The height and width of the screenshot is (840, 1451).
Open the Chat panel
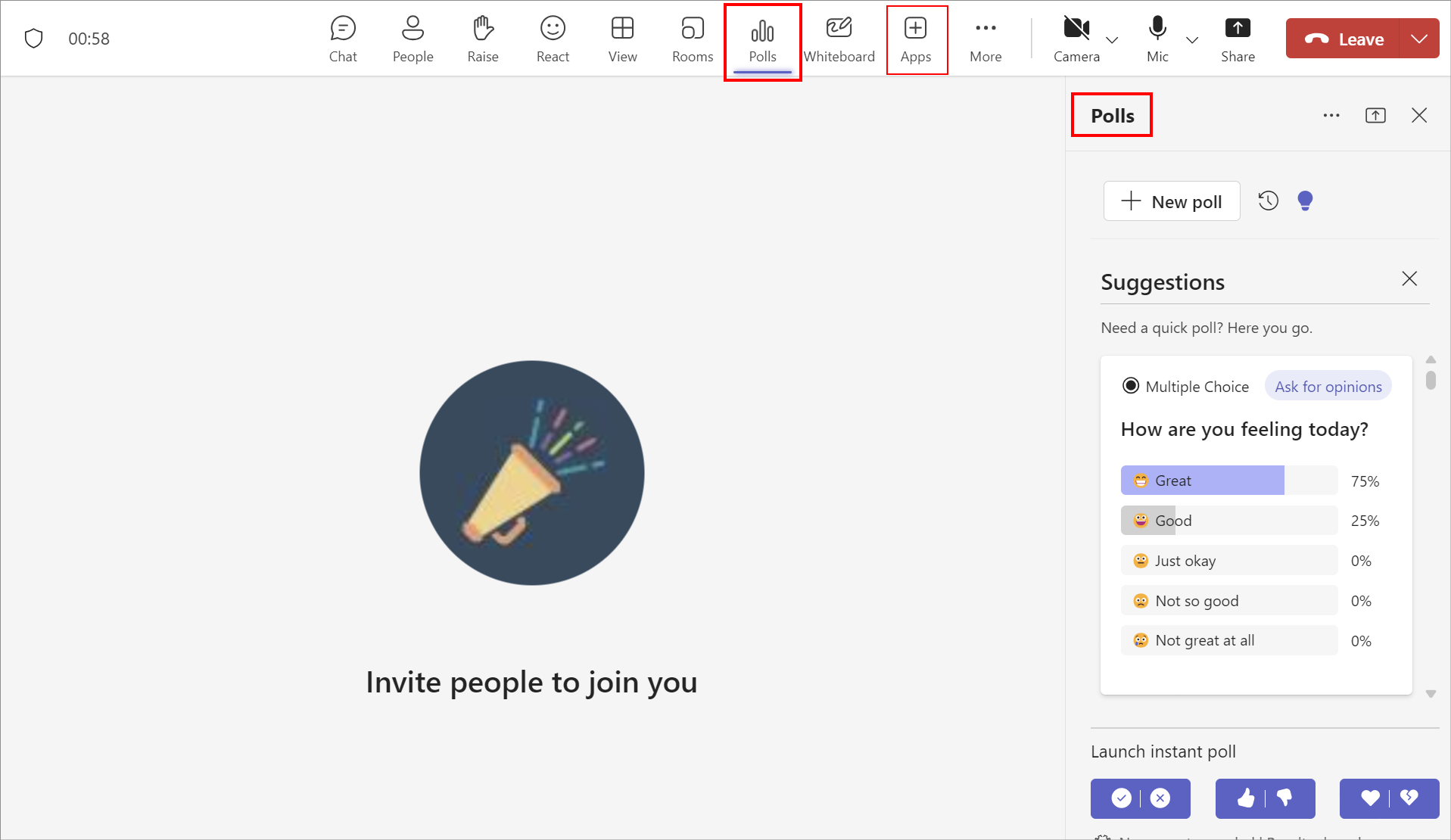pos(343,39)
